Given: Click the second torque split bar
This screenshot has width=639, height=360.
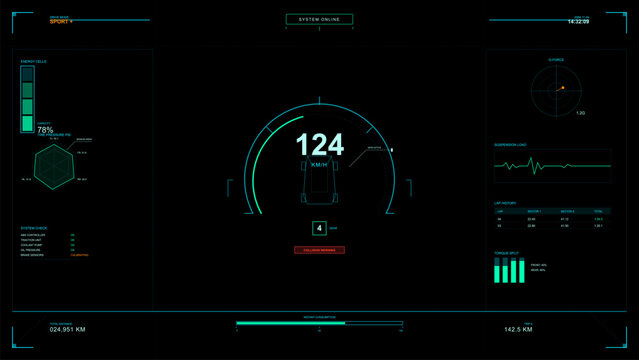Looking at the screenshot, I should point(505,270).
